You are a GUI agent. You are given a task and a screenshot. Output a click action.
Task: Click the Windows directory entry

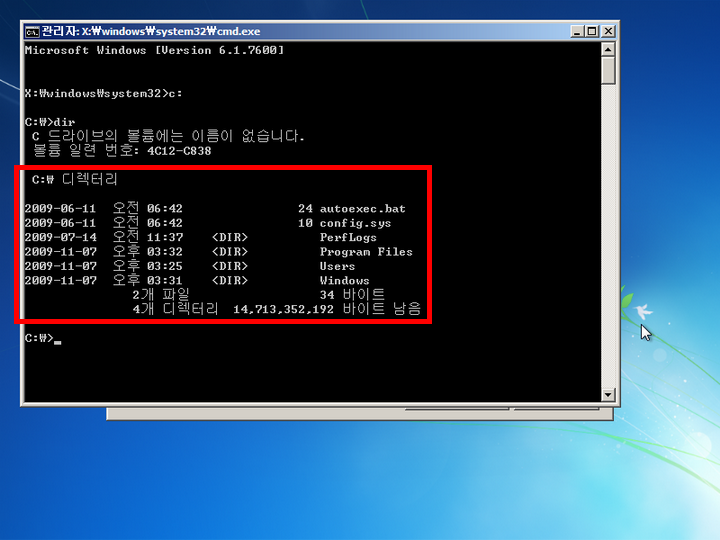pos(344,281)
